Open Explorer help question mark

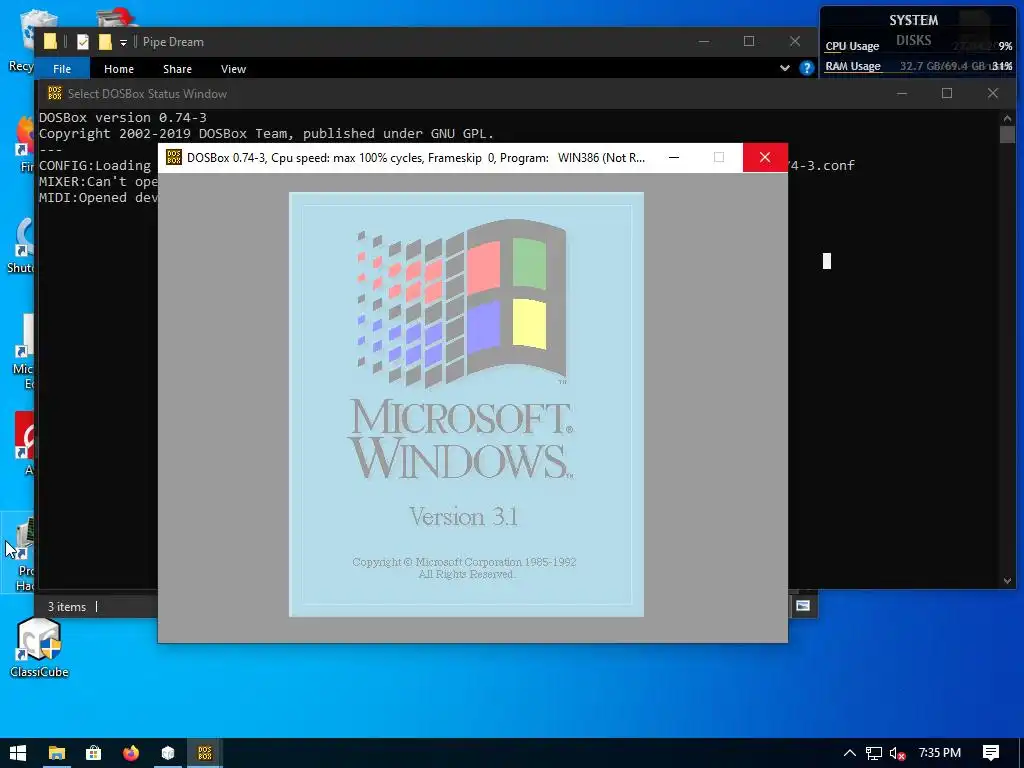point(807,68)
